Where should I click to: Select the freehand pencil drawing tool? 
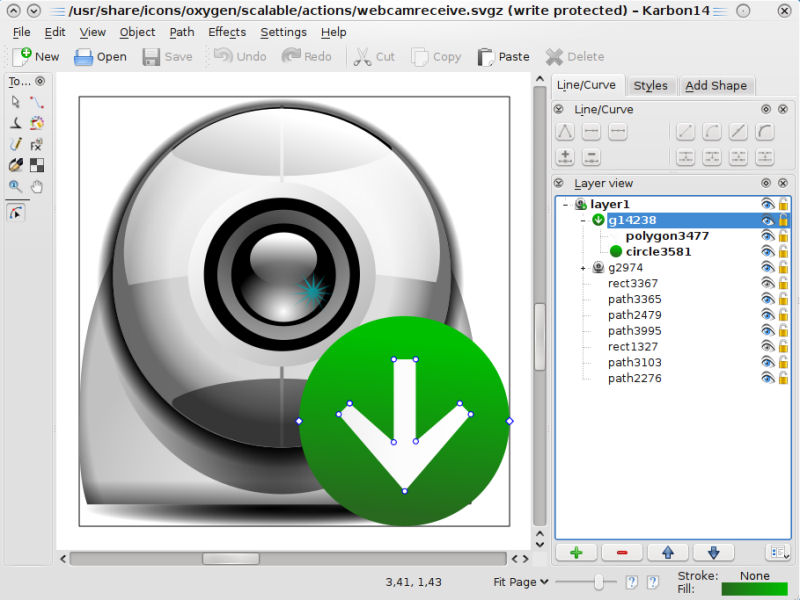coord(14,145)
